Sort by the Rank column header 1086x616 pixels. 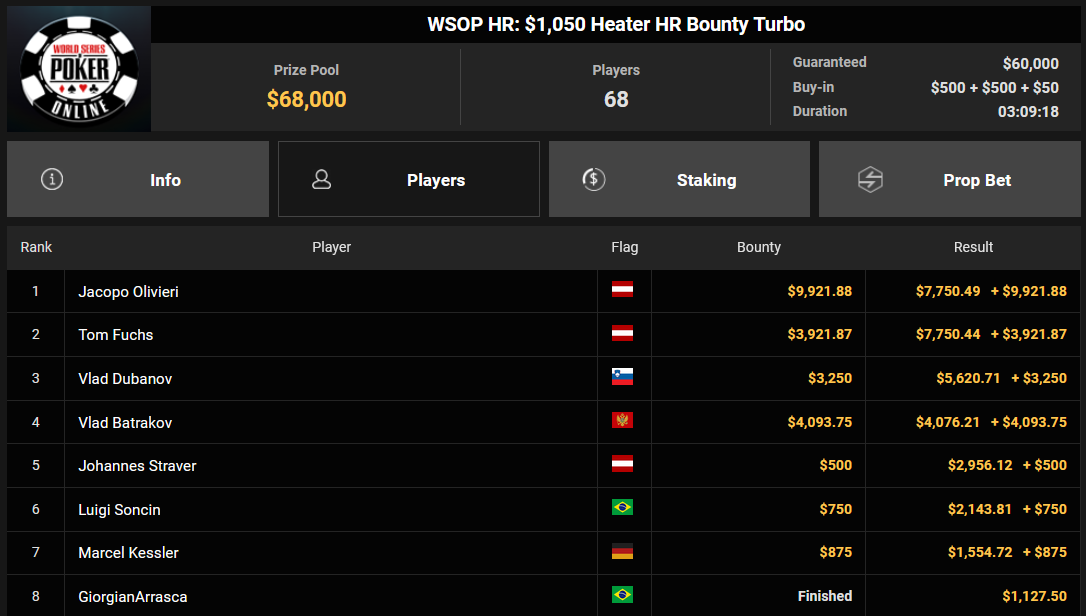tap(36, 247)
